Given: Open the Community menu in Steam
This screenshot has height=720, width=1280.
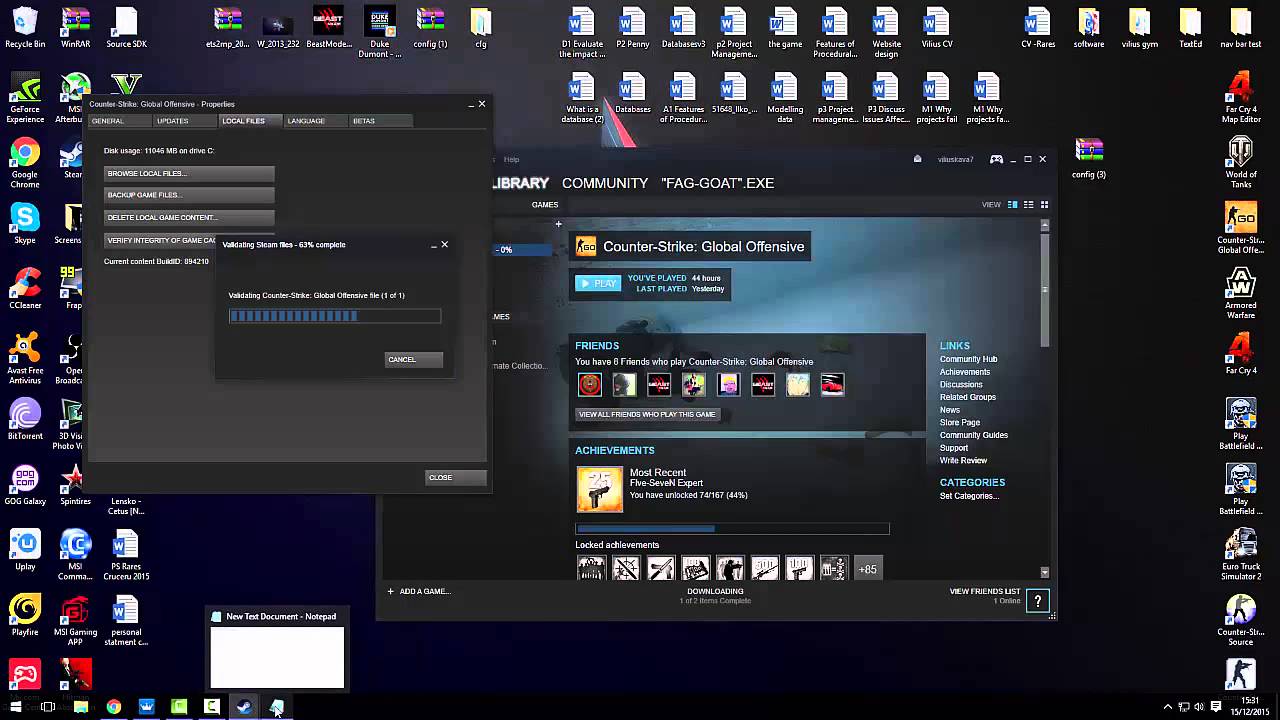Looking at the screenshot, I should tap(605, 183).
